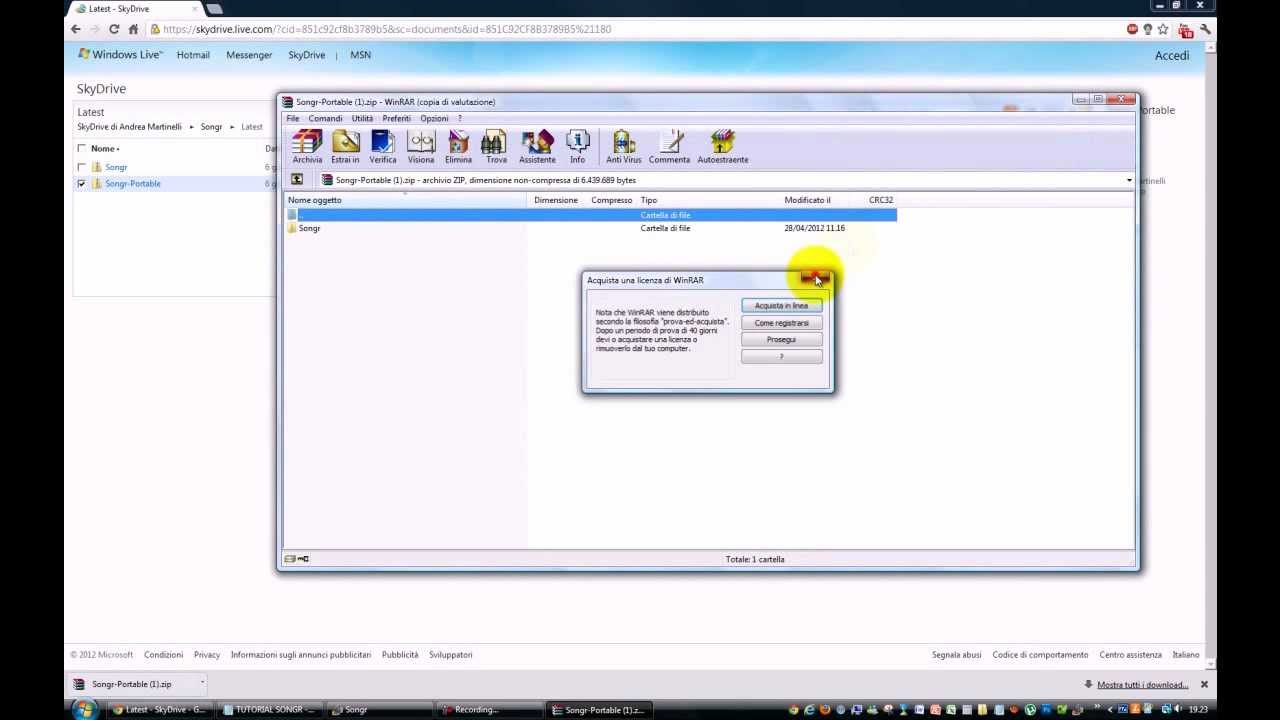Create Autoestraente self-extracting archive
Screen dimensions: 1280x720
(x=723, y=147)
